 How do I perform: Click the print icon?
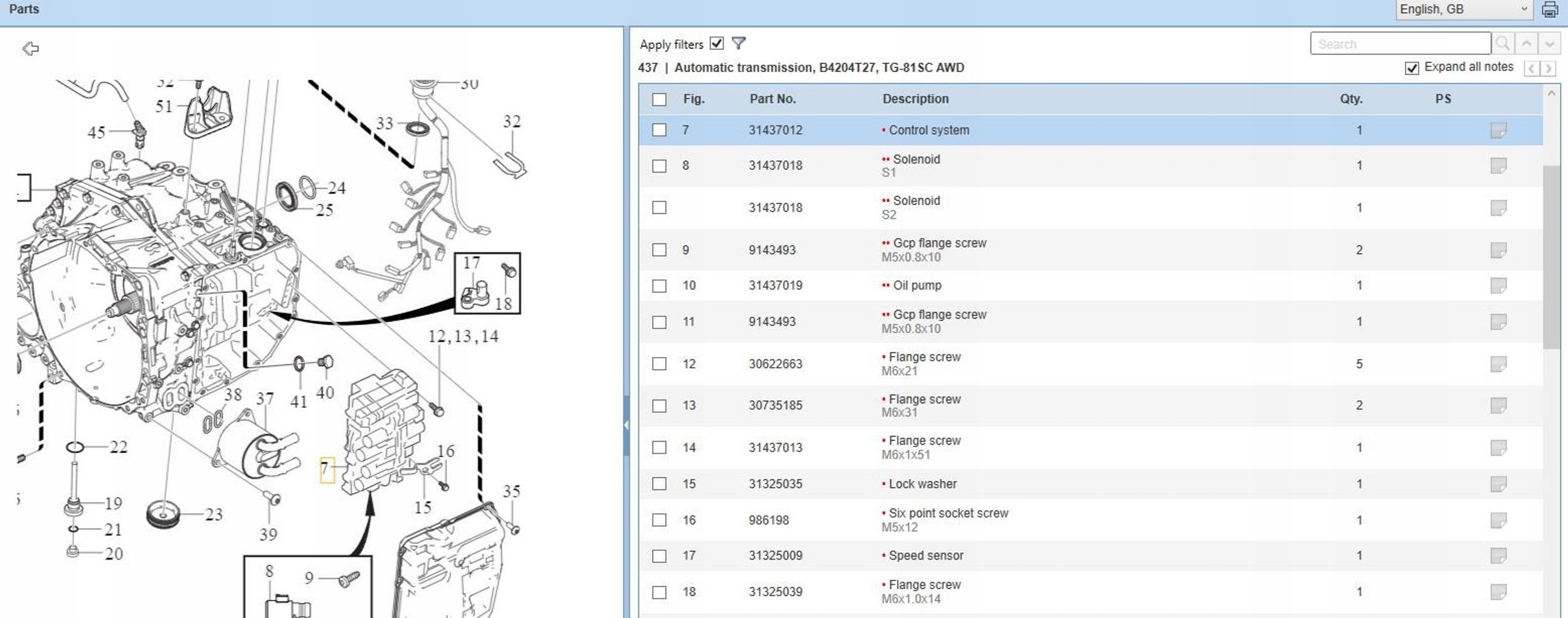pyautogui.click(x=1550, y=9)
